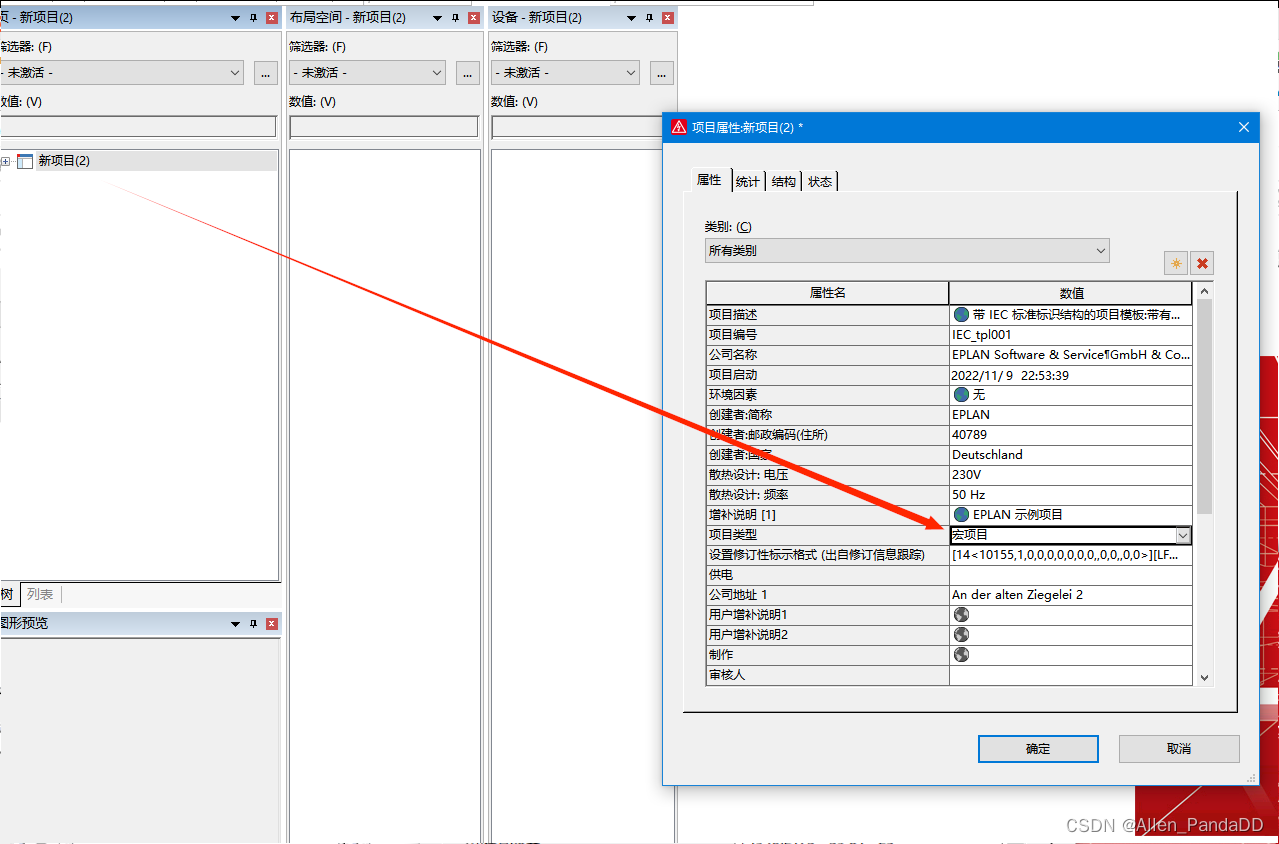The image size is (1279, 844).
Task: Click the red delete property icon
Action: [x=1202, y=263]
